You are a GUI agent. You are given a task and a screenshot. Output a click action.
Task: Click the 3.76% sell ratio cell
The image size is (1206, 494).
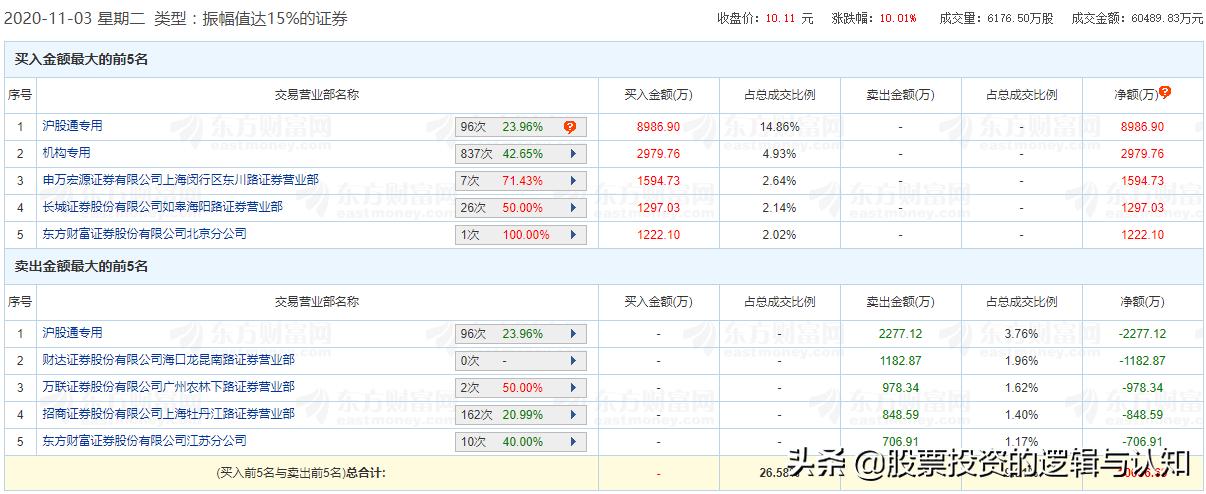coord(1021,334)
